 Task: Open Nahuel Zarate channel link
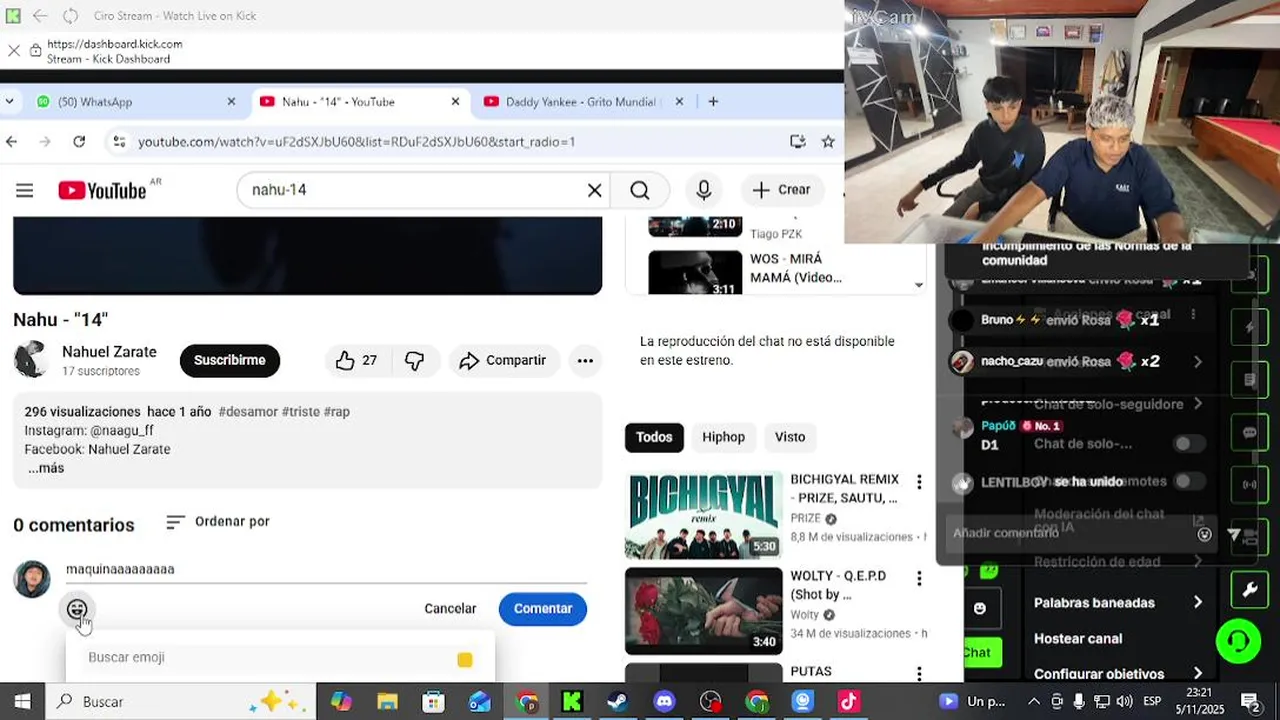pyautogui.click(x=109, y=352)
